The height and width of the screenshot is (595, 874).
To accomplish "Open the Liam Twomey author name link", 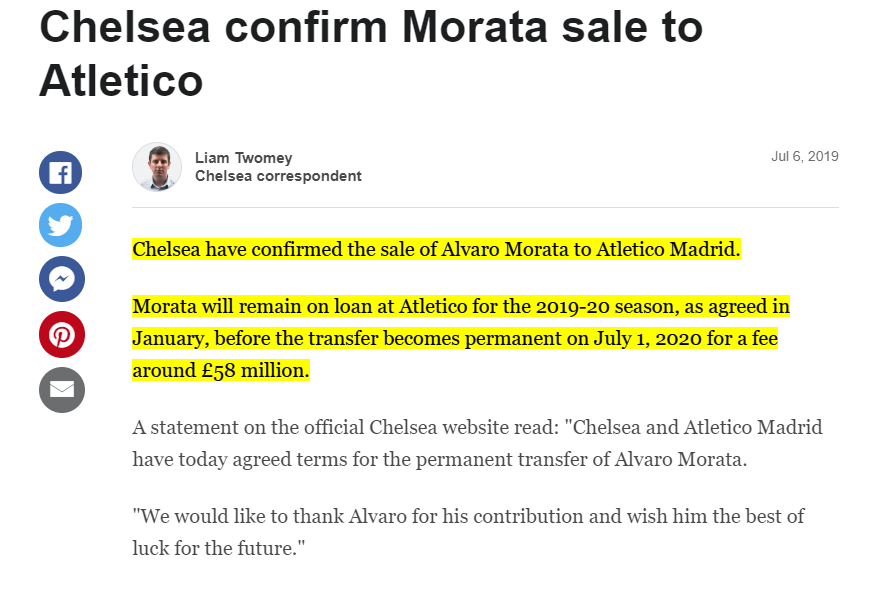I will coord(243,158).
